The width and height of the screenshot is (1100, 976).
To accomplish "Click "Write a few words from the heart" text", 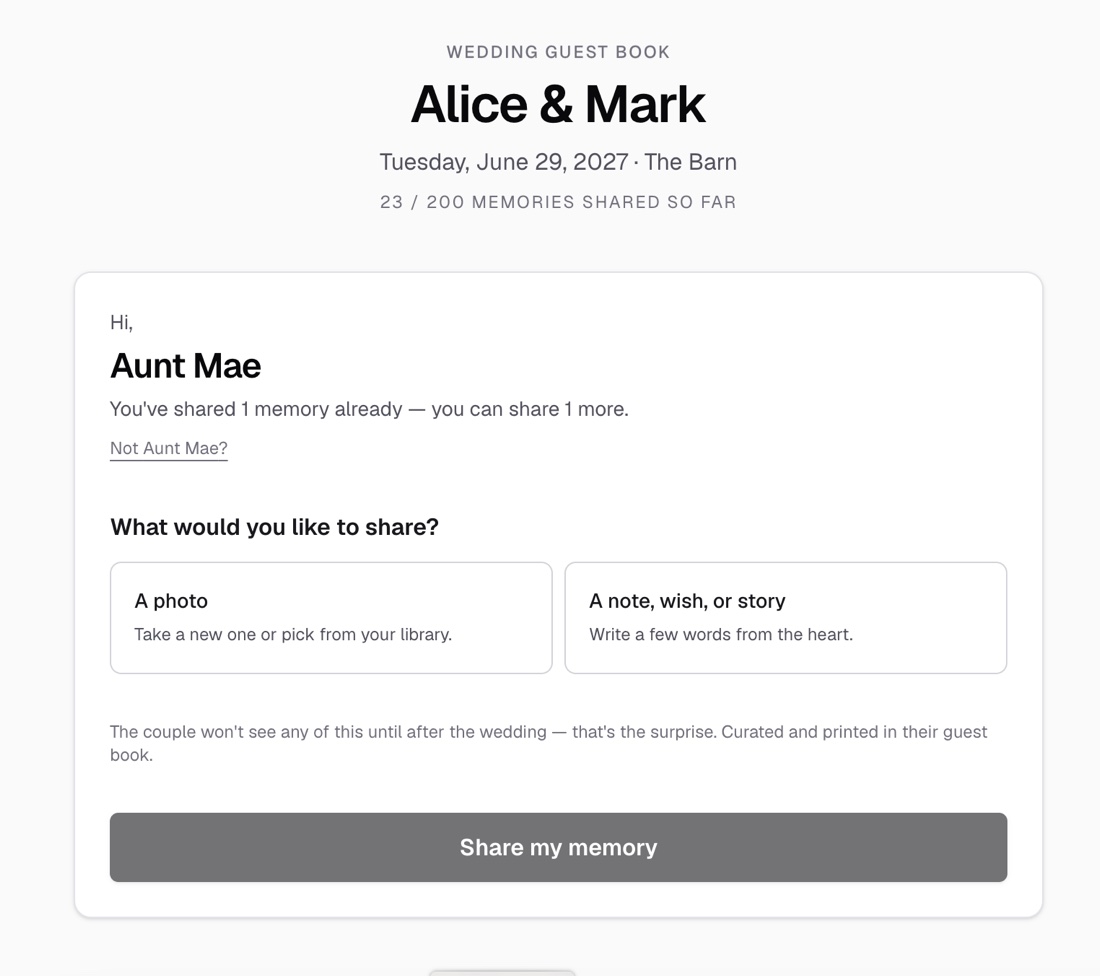I will click(721, 634).
